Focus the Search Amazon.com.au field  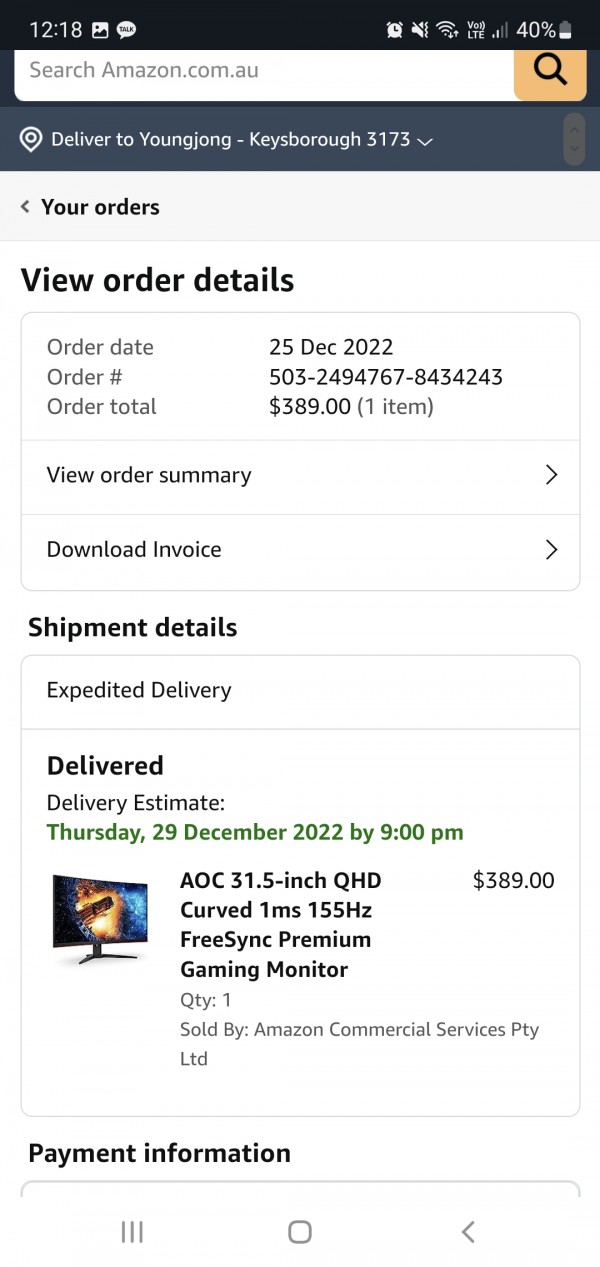tap(264, 72)
